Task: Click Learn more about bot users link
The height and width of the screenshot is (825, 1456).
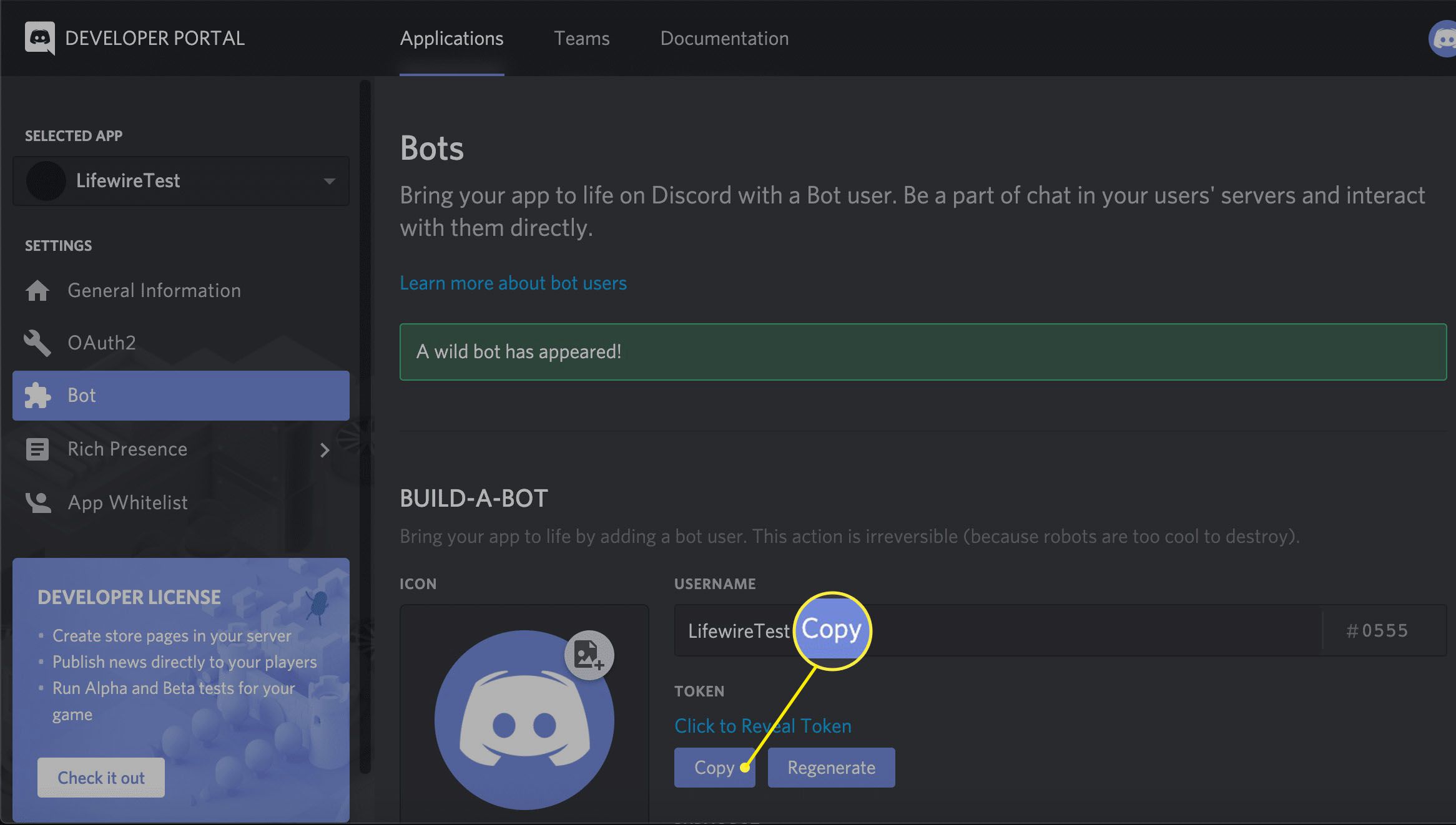Action: tap(513, 282)
